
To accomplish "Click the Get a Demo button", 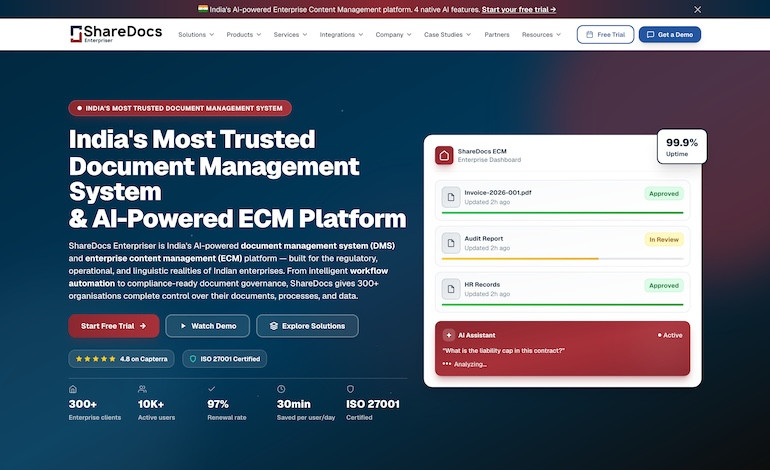I will tap(670, 34).
